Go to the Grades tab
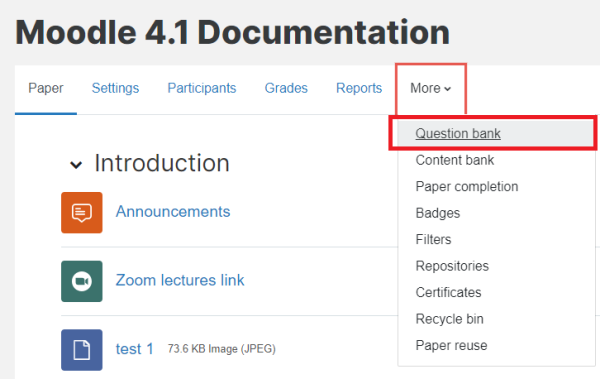The image size is (600, 379). [x=286, y=88]
